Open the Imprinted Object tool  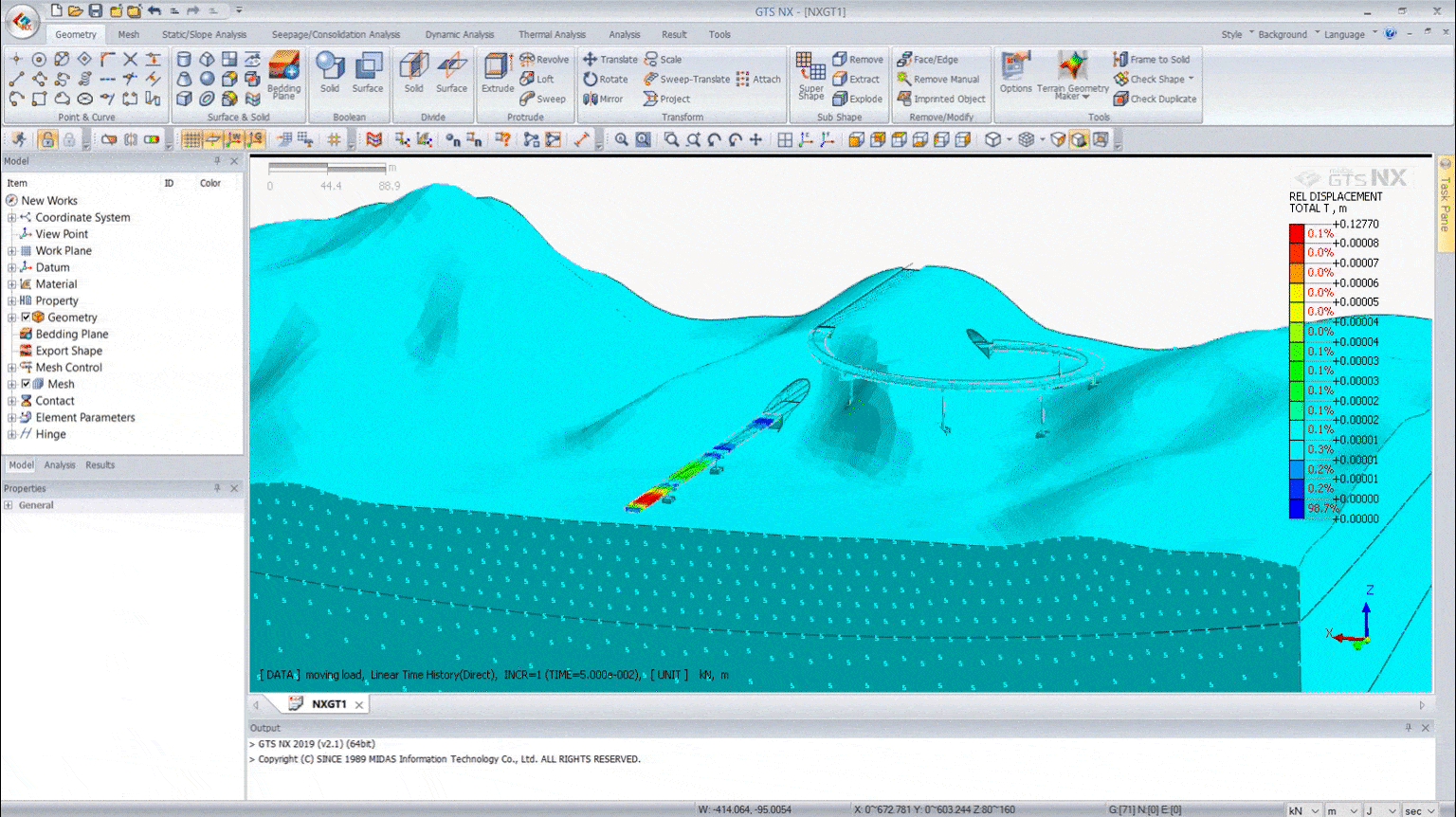pos(941,99)
